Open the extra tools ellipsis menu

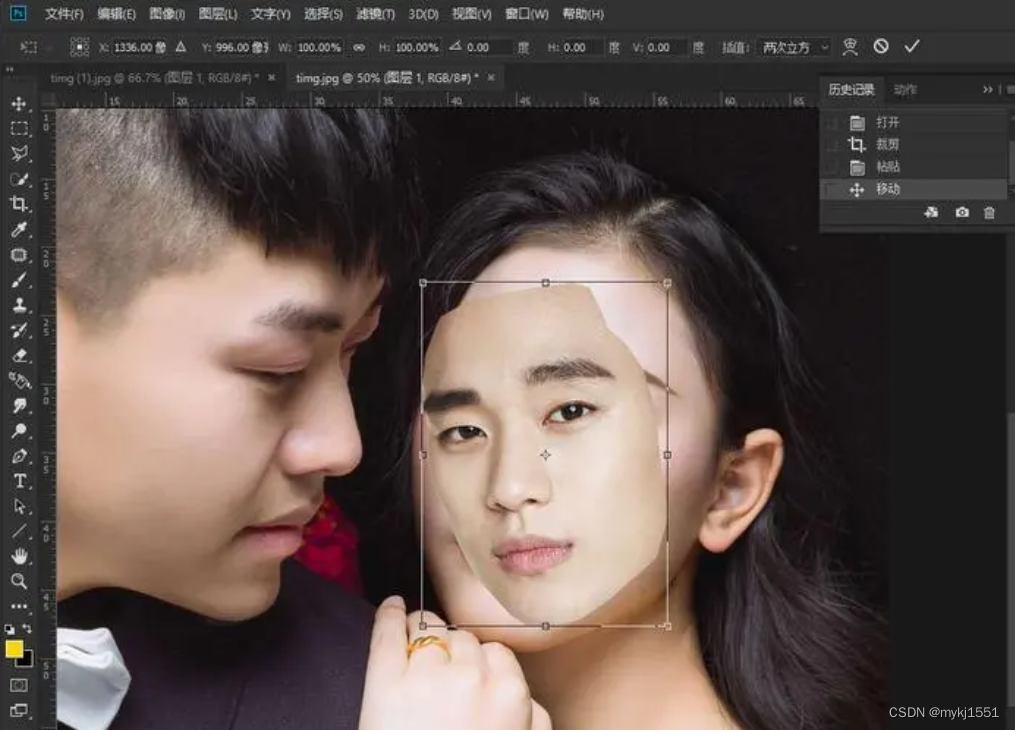19,606
